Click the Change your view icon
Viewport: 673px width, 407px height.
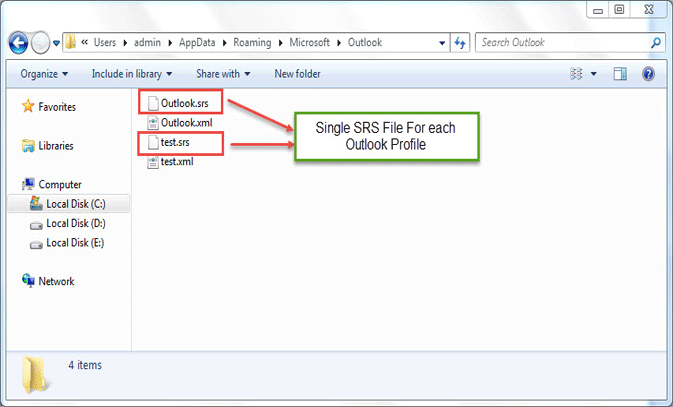(x=576, y=74)
